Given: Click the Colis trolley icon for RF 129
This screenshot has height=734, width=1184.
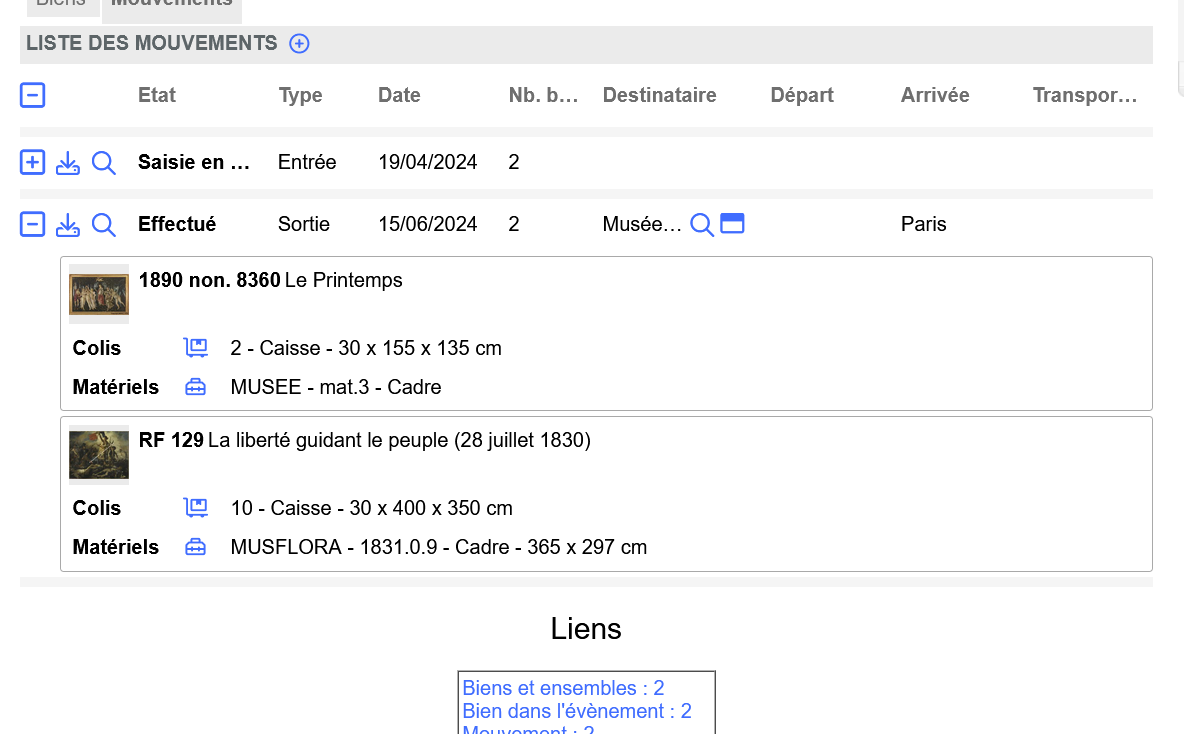Looking at the screenshot, I should tap(196, 508).
